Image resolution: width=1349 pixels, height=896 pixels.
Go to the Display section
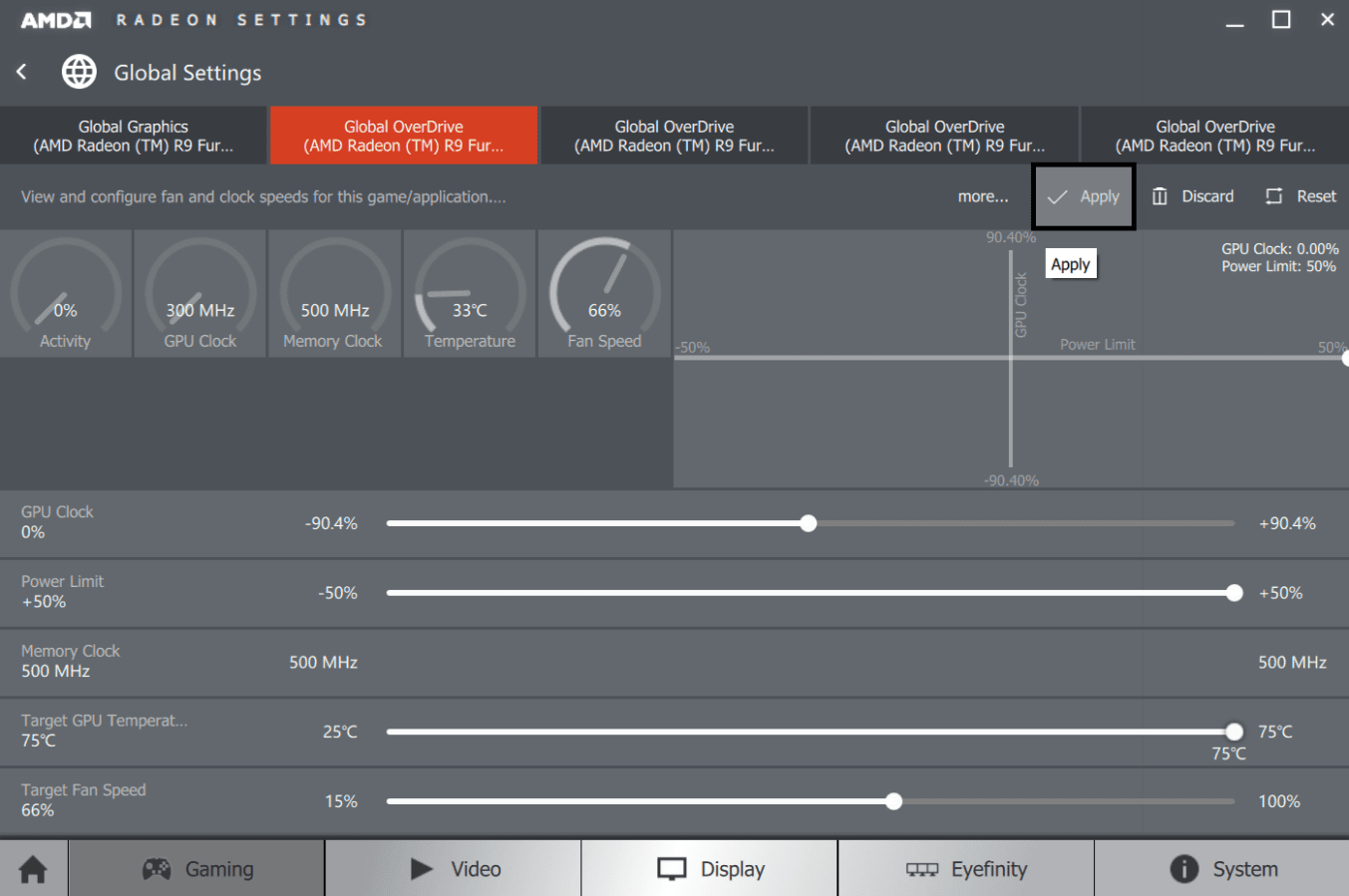tap(709, 869)
